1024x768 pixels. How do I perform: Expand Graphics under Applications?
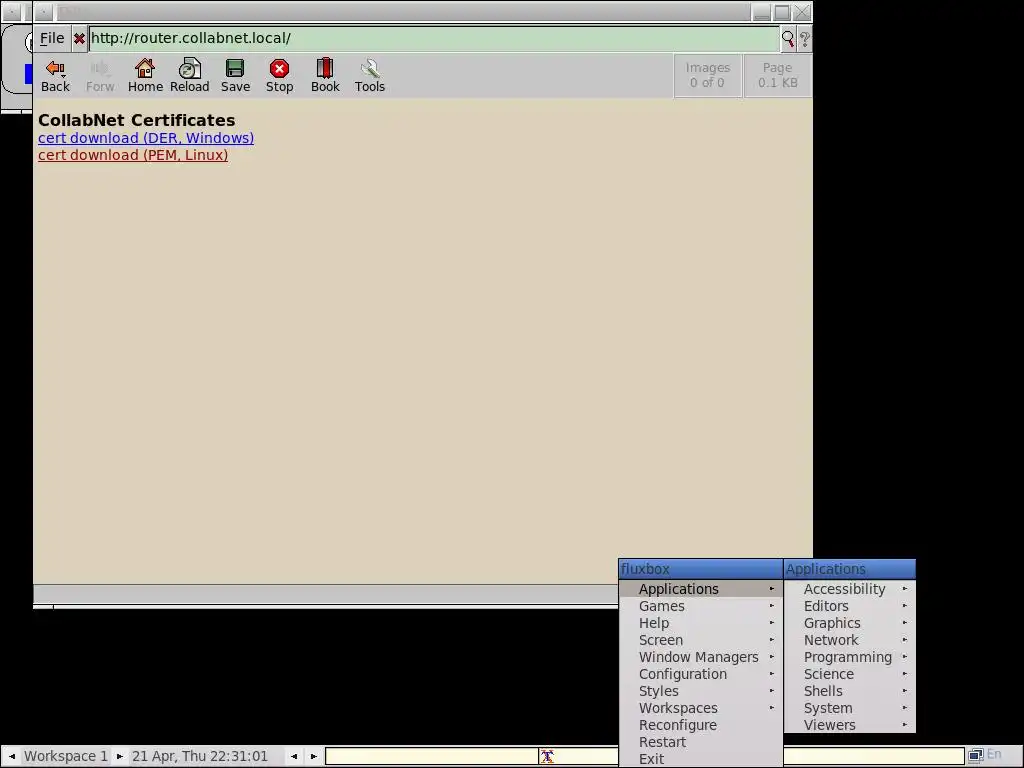point(850,623)
